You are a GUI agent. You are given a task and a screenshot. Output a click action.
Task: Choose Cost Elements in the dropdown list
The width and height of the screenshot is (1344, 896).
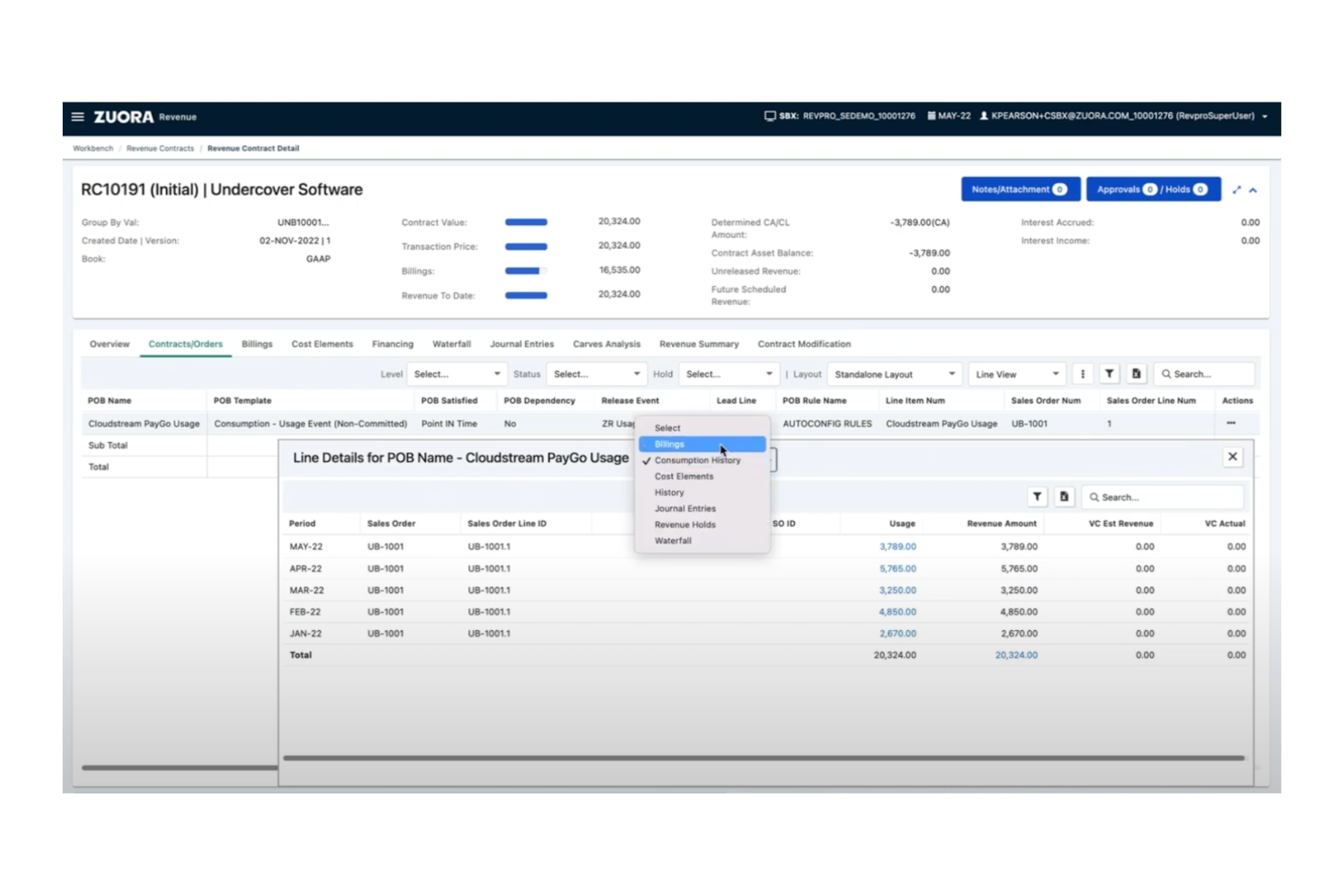coord(703,477)
